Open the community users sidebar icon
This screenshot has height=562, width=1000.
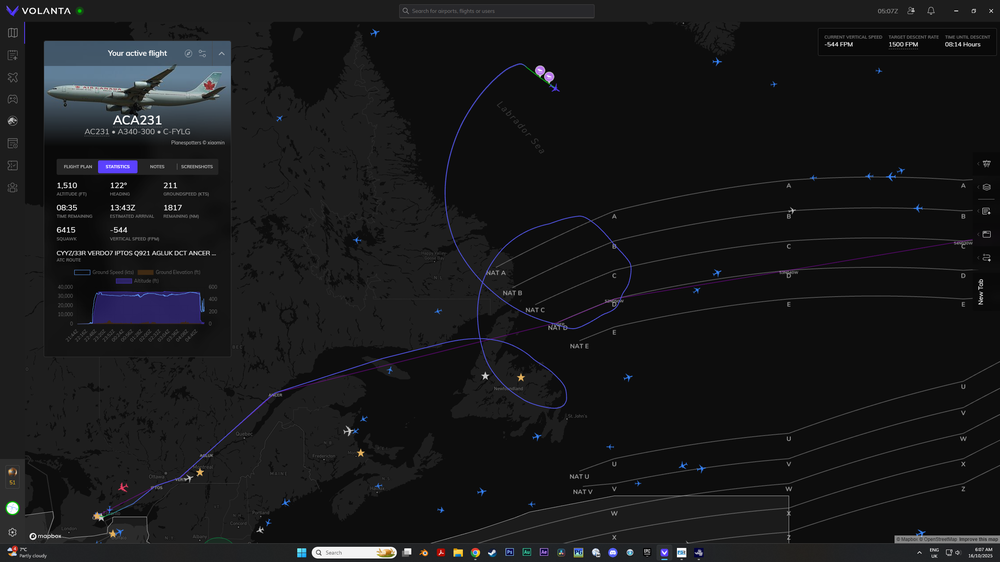pos(12,187)
